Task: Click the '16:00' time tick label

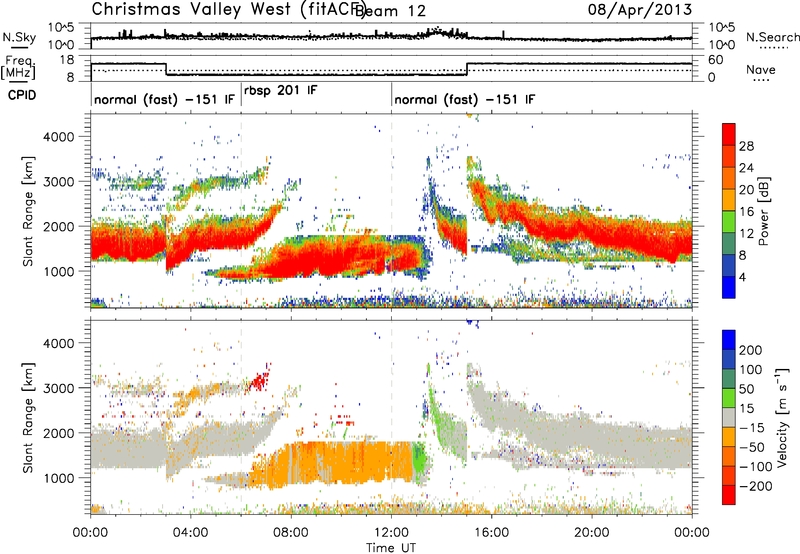Action: pyautogui.click(x=491, y=533)
